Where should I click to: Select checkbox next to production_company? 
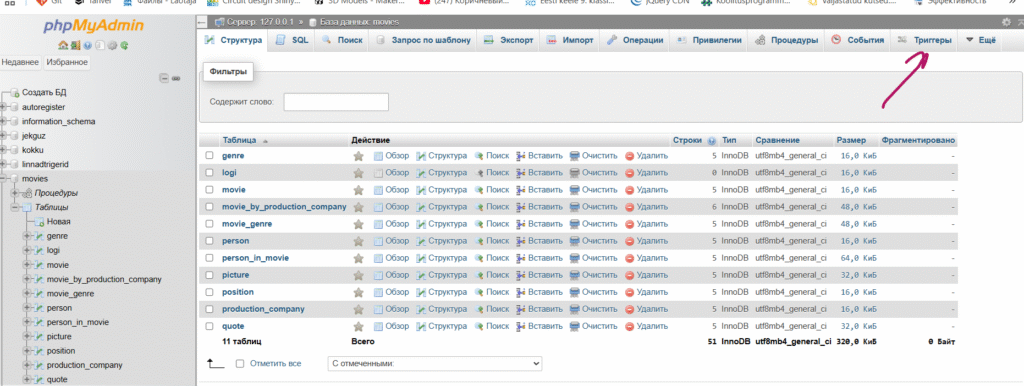[x=210, y=308]
